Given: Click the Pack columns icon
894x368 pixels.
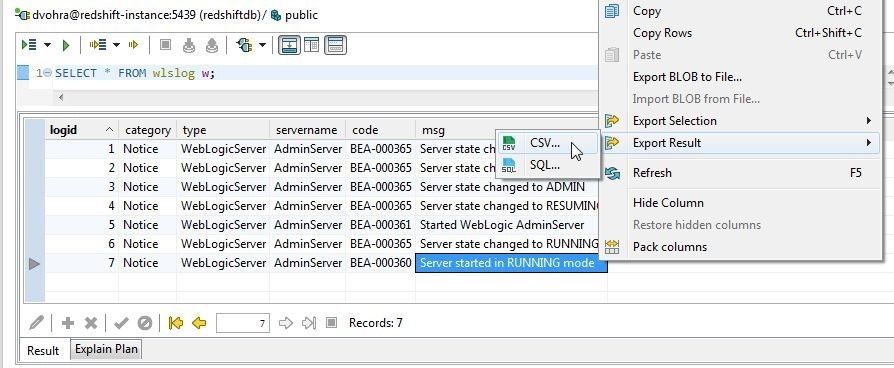Looking at the screenshot, I should (612, 247).
